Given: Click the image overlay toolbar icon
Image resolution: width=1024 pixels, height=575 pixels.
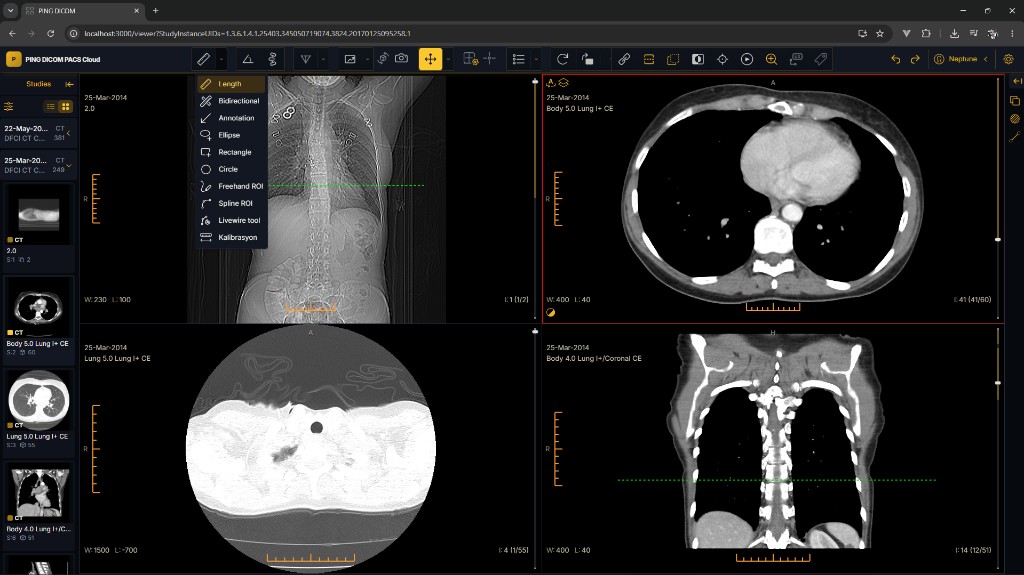Looking at the screenshot, I should pos(350,59).
